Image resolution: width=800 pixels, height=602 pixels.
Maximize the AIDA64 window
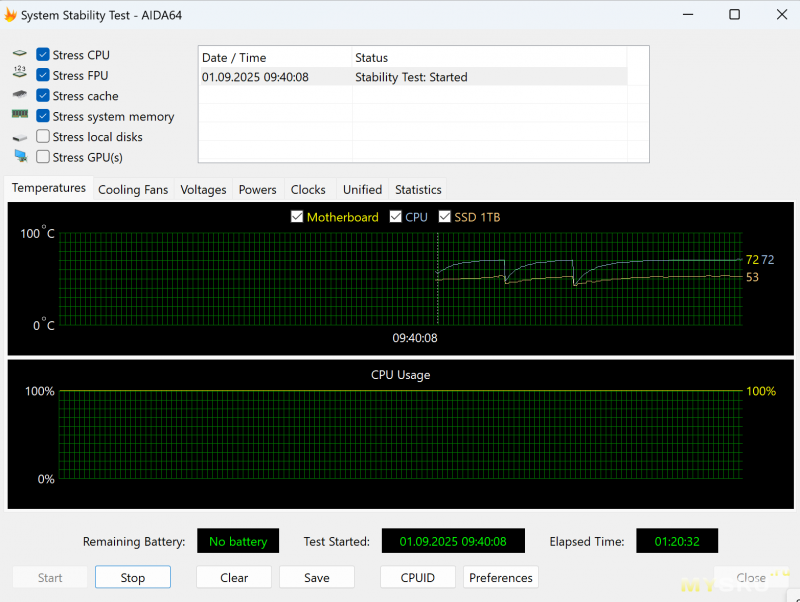pyautogui.click(x=734, y=14)
